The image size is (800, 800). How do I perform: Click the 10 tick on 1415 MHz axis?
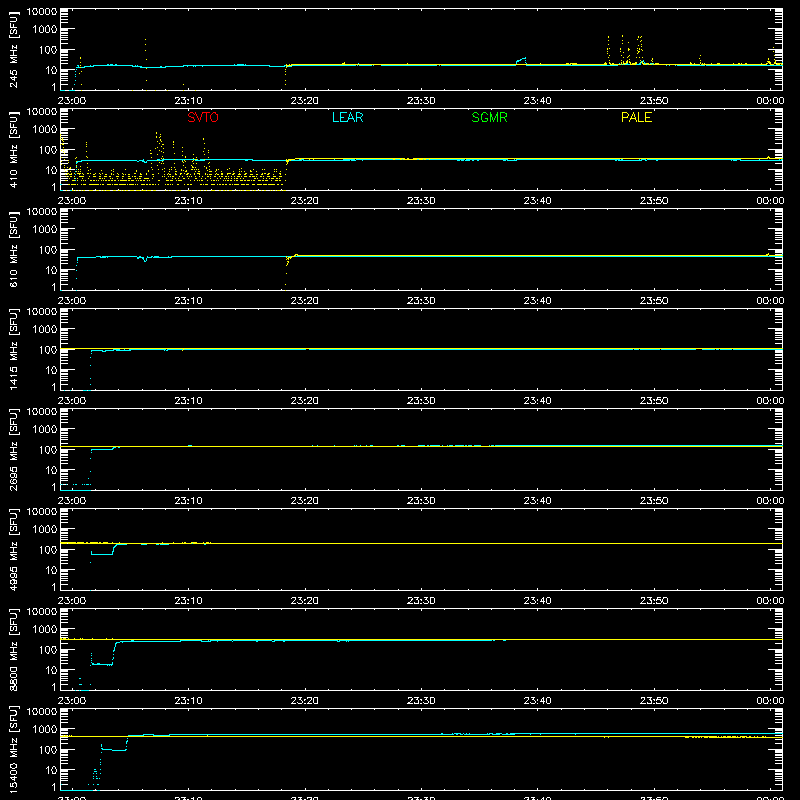click(x=51, y=370)
